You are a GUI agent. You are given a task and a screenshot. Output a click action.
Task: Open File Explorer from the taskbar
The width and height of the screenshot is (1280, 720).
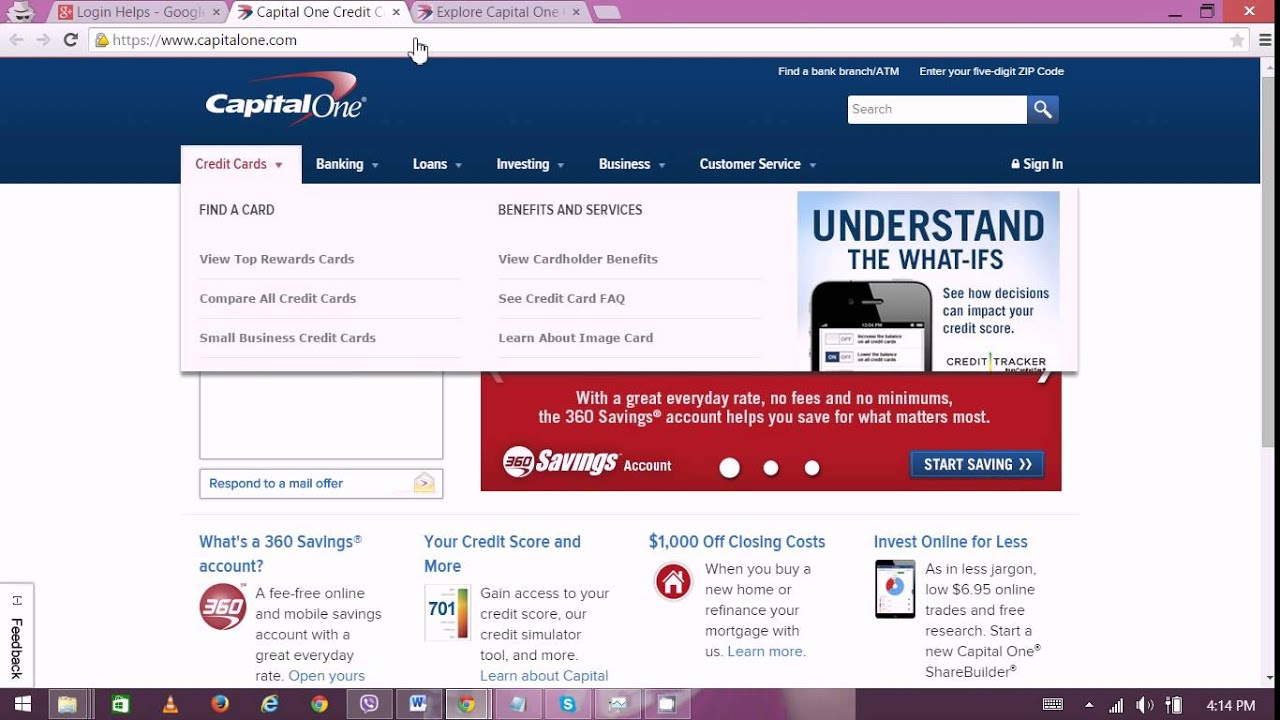coord(67,704)
